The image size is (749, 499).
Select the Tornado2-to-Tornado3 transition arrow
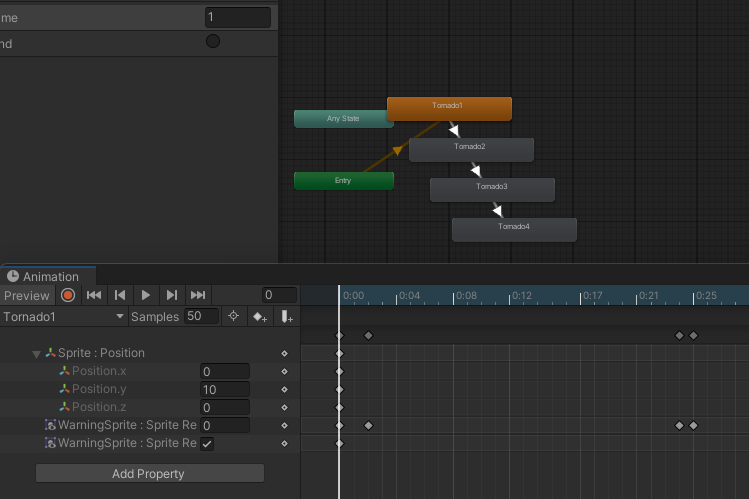click(475, 170)
